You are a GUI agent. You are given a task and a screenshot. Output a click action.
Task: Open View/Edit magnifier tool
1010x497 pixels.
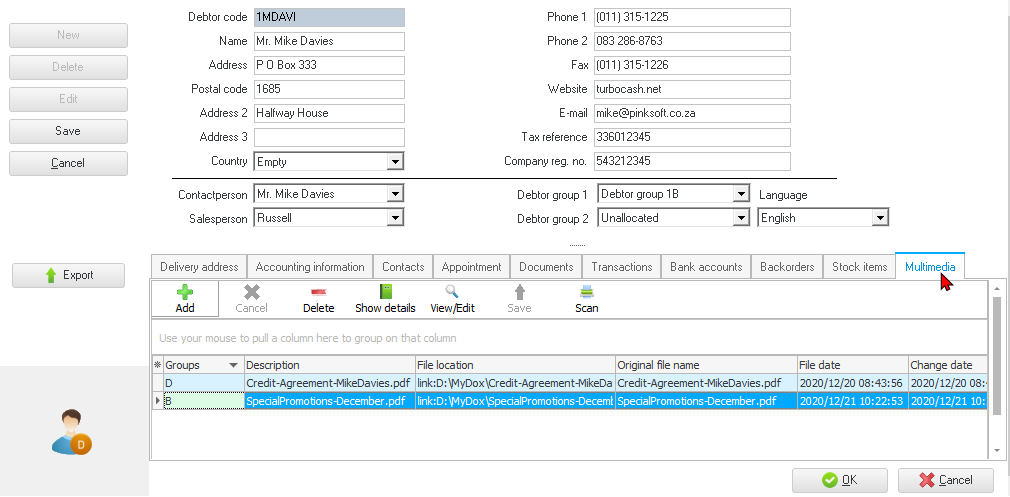point(452,292)
